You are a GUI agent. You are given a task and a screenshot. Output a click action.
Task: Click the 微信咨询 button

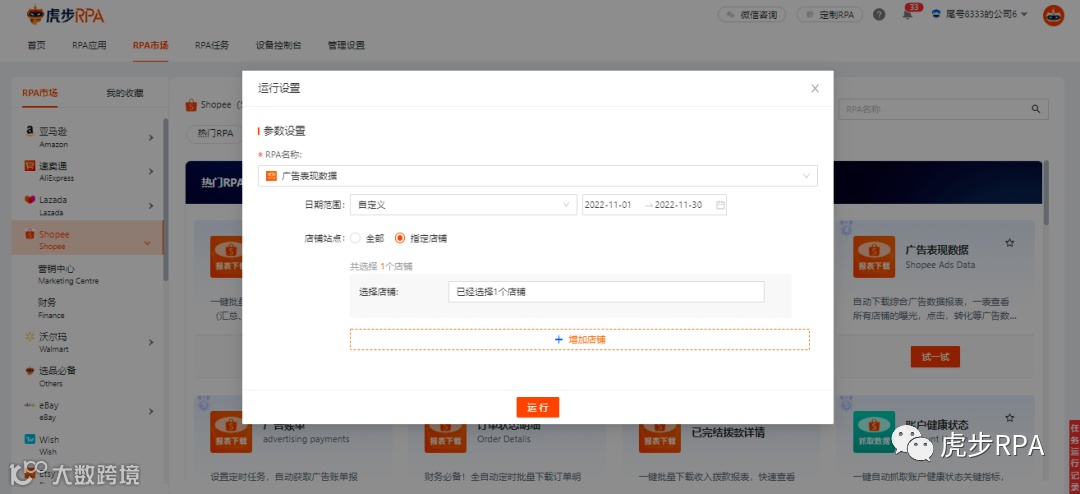point(751,14)
